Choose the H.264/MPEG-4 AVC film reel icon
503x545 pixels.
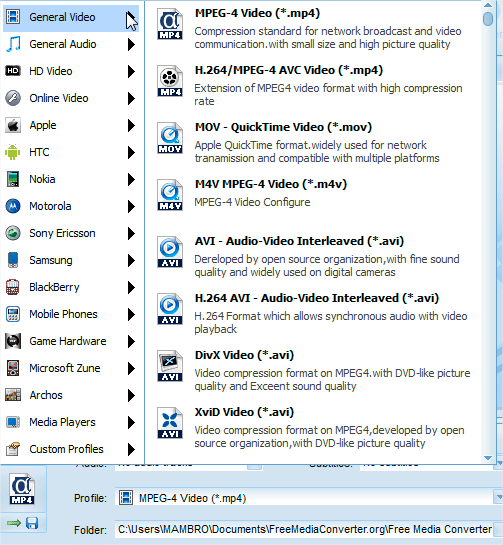point(170,81)
